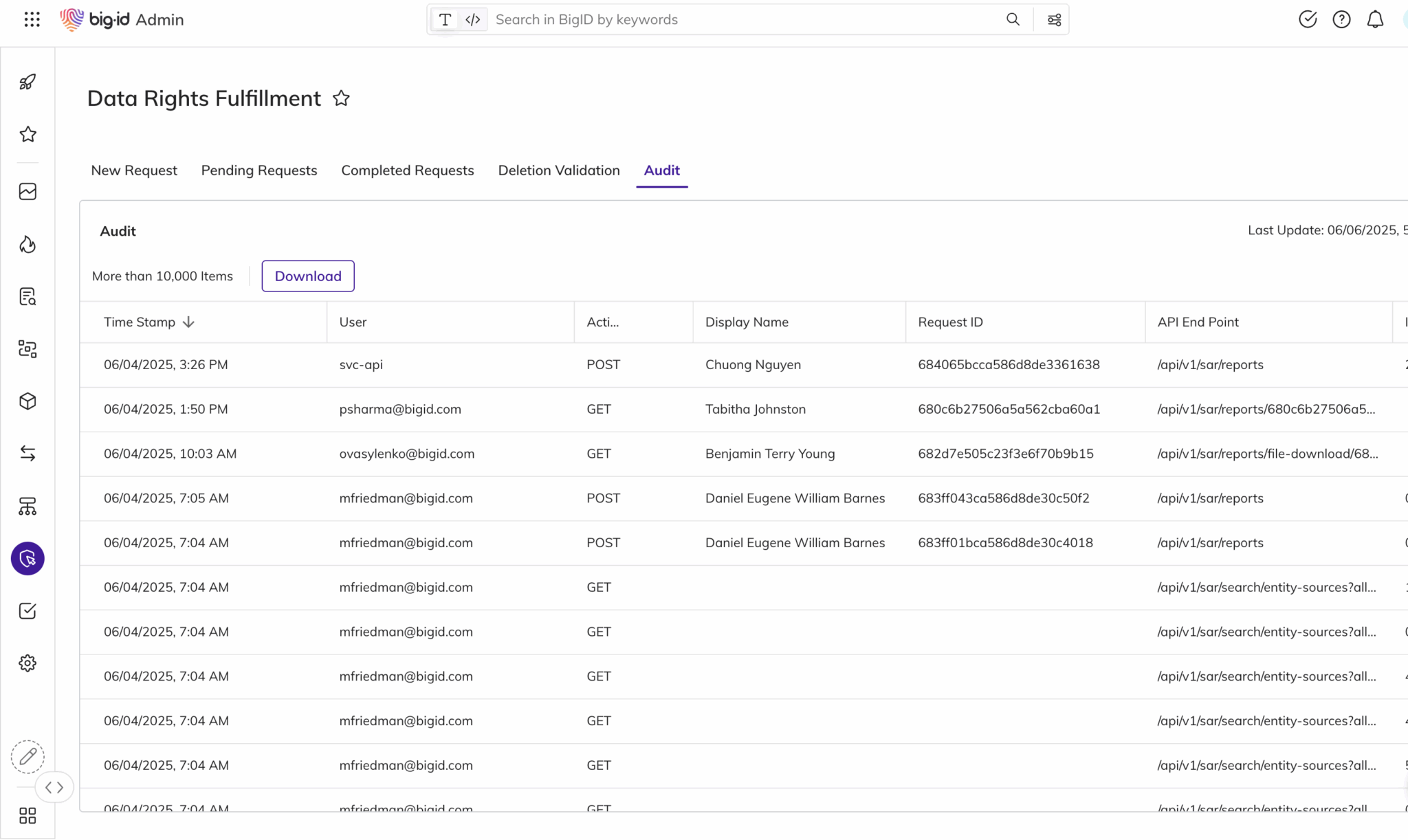Open the four-squares grid icon at sidebar bottom
This screenshot has width=1408, height=840.
[x=27, y=816]
